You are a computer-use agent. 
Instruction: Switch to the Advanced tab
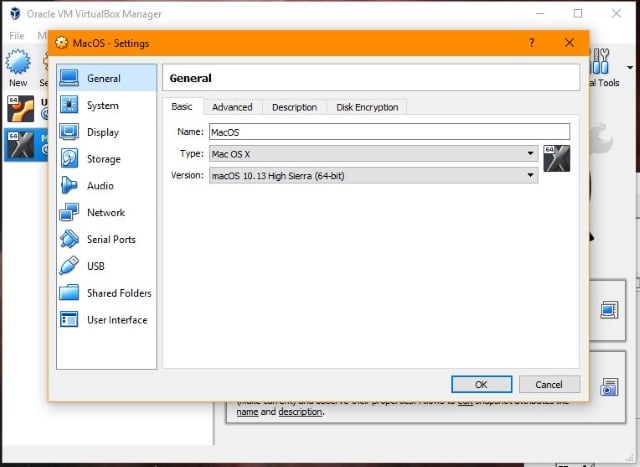(x=232, y=107)
